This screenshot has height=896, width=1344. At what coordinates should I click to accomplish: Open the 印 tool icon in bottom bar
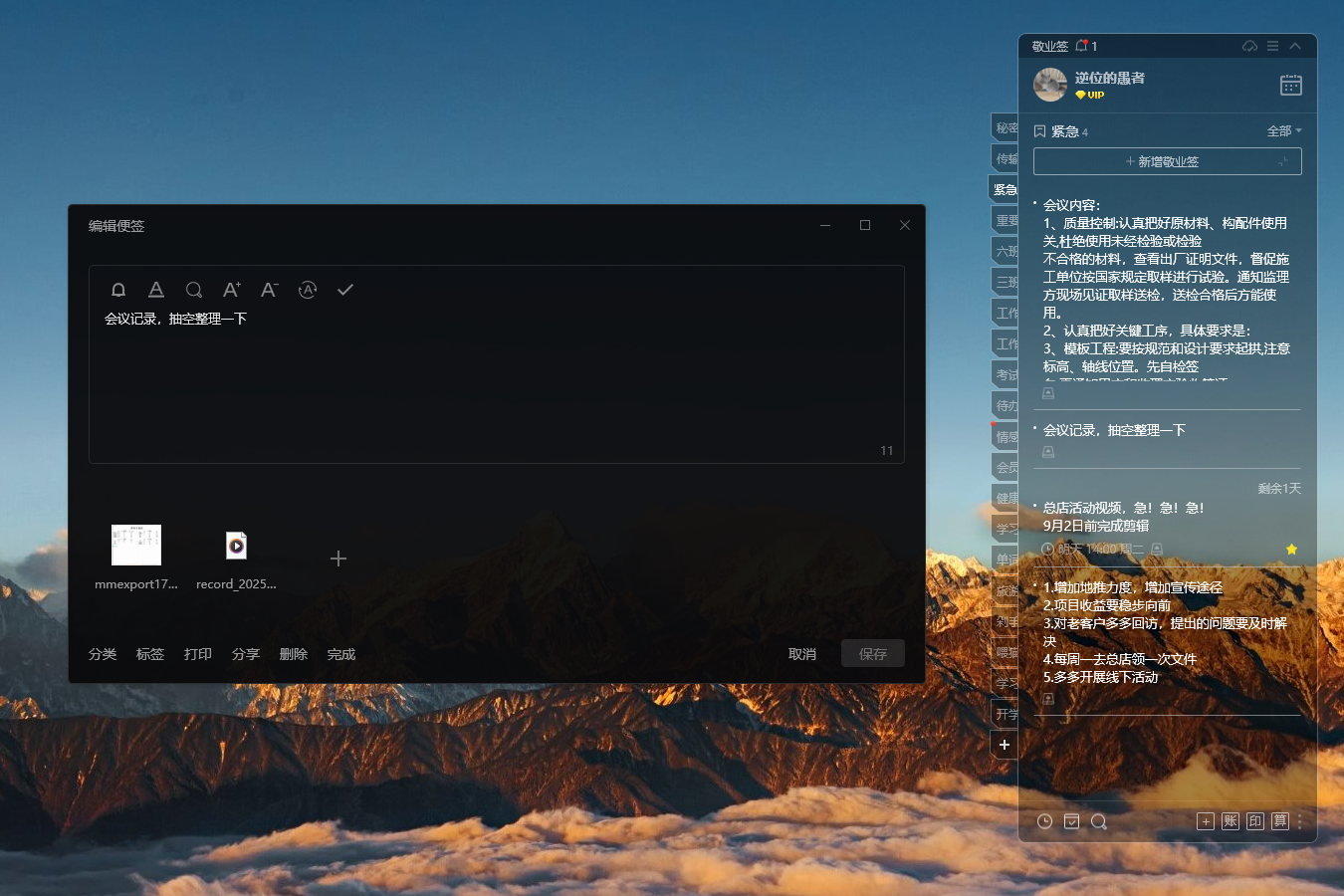click(1255, 821)
